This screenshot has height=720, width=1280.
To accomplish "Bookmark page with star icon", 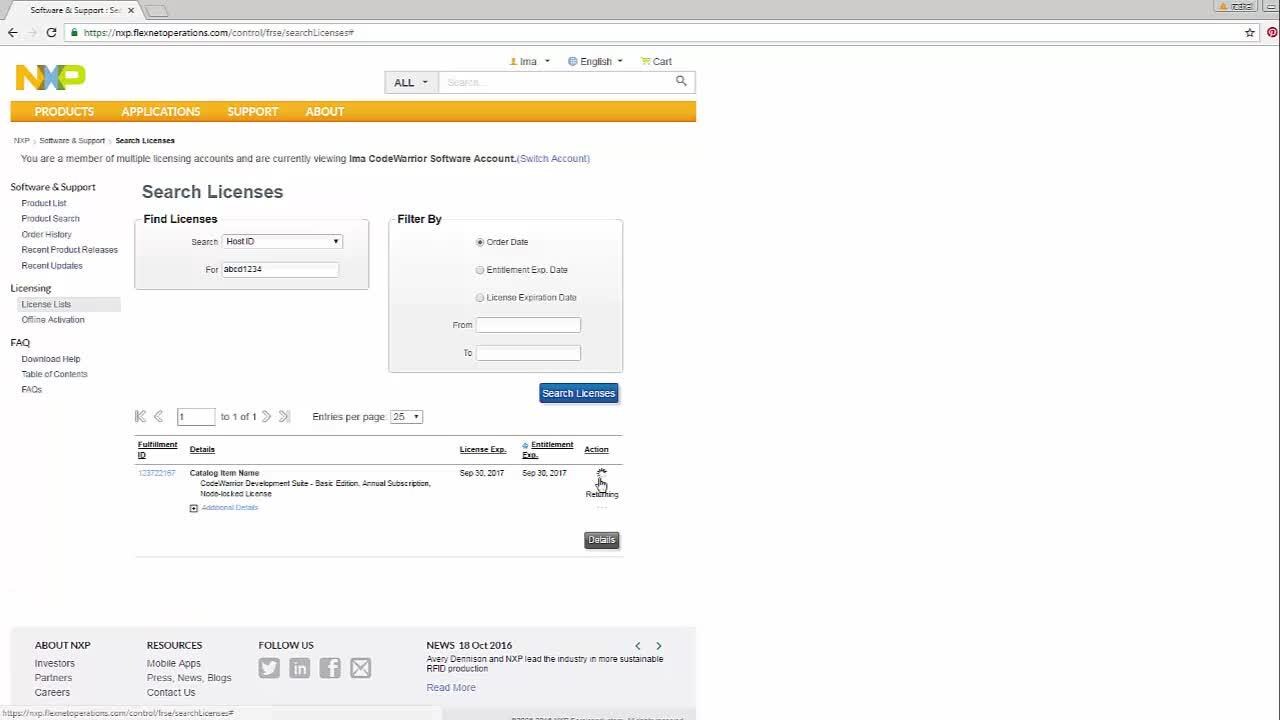I will pyautogui.click(x=1249, y=33).
